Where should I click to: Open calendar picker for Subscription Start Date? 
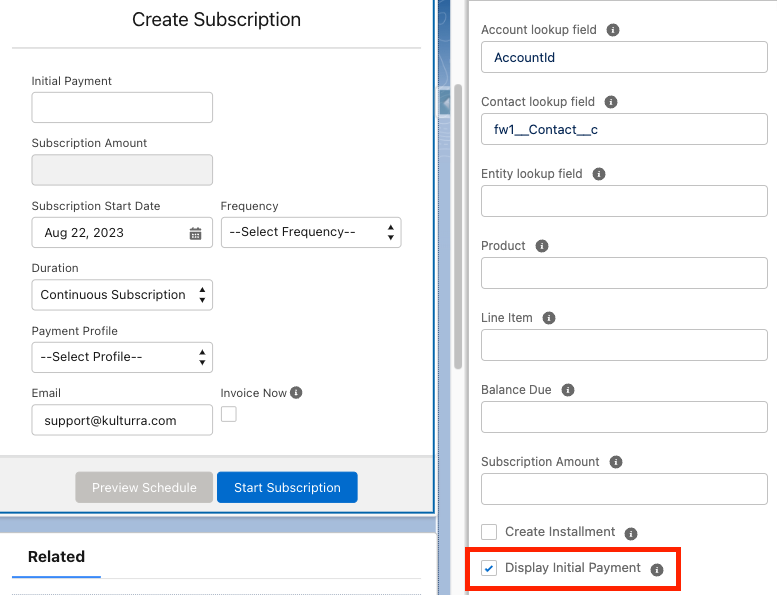[x=196, y=233]
